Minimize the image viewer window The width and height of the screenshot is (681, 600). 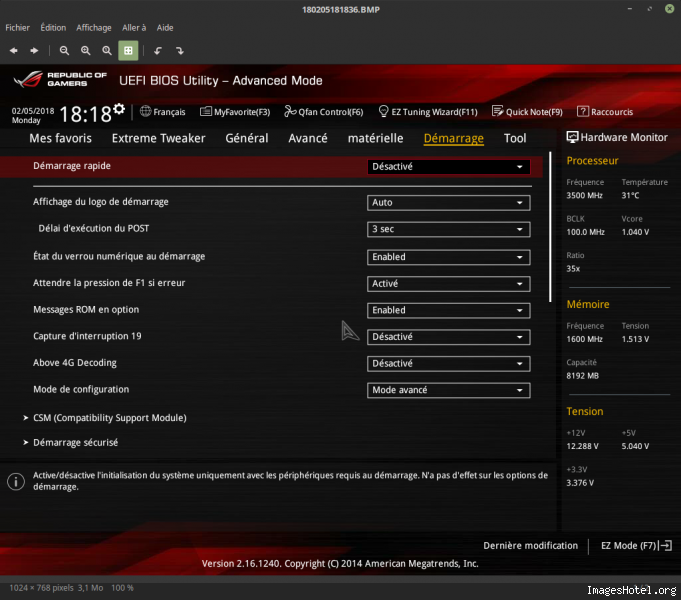[x=629, y=9]
